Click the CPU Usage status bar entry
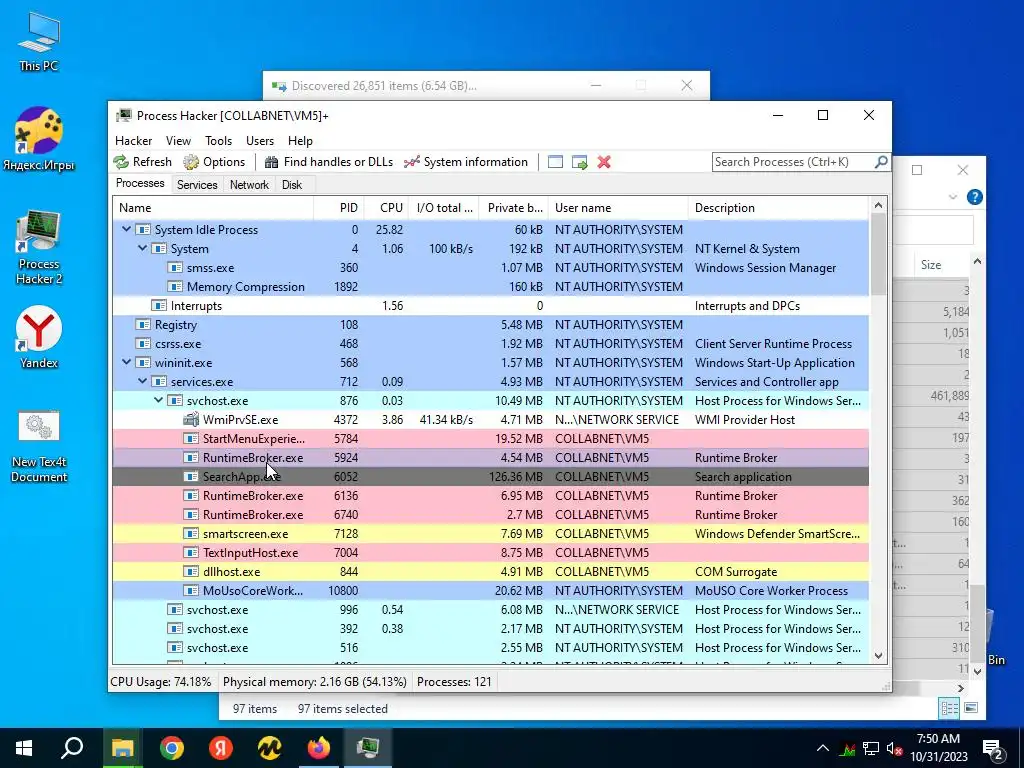This screenshot has width=1024, height=768. [161, 682]
